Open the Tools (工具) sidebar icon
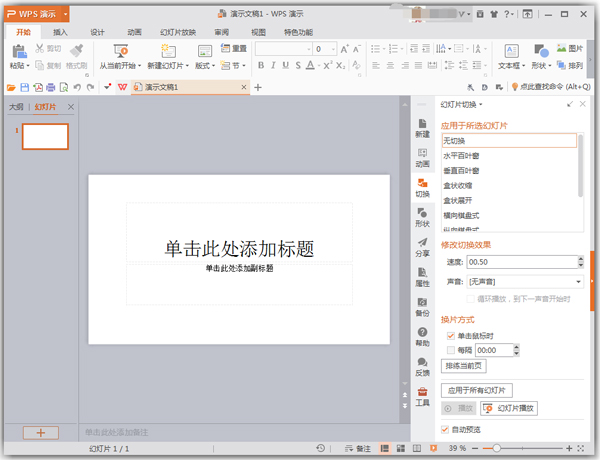 [422, 397]
